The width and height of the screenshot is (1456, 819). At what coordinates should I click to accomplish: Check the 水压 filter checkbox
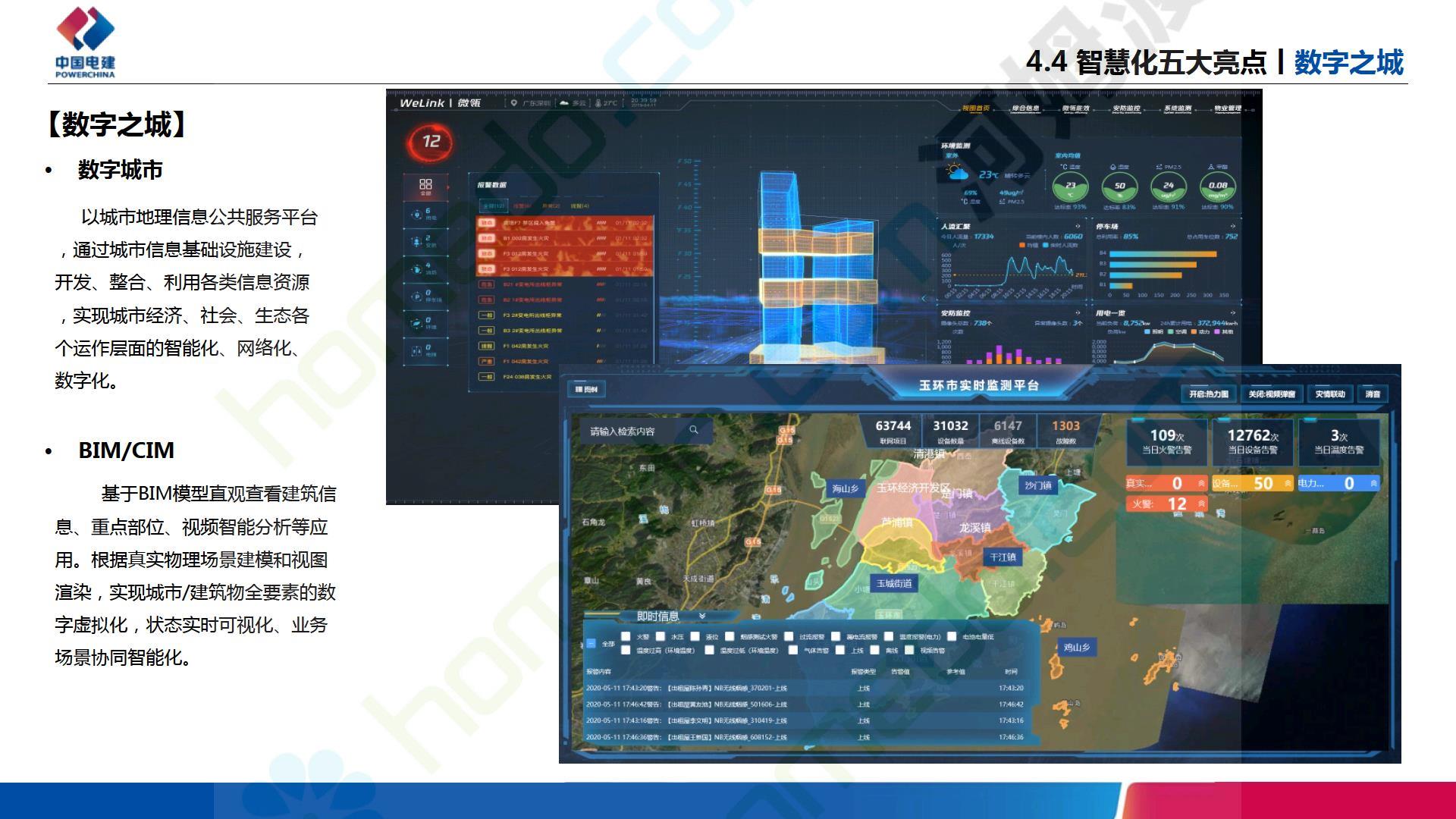(x=661, y=636)
